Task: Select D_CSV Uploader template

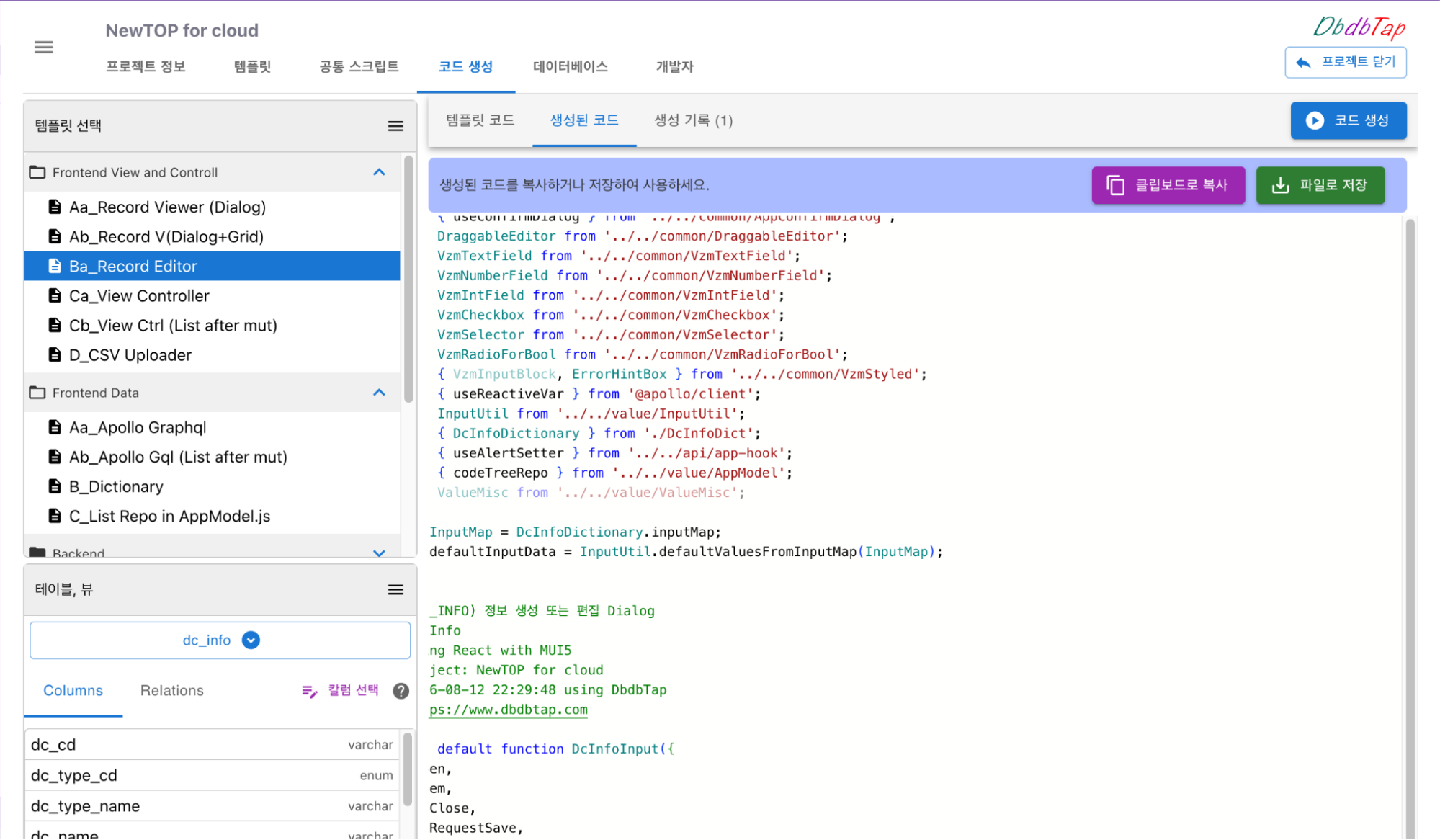Action: 212,355
